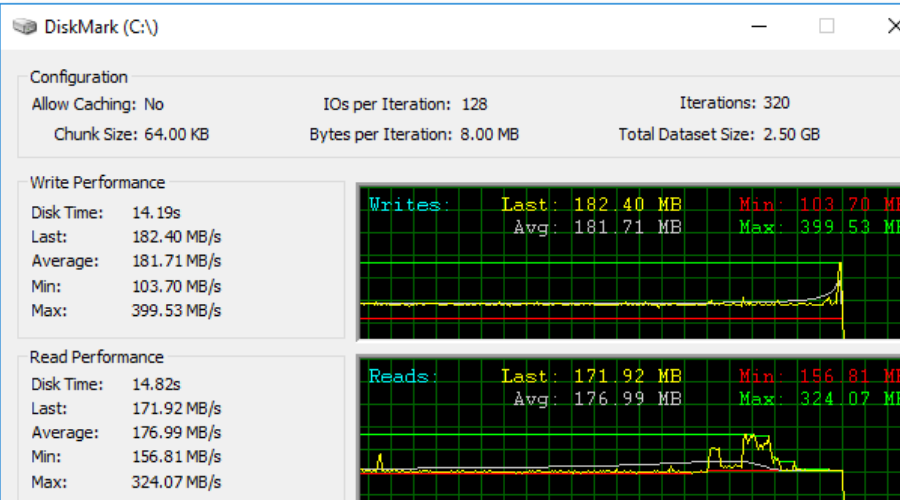Click the Read Performance group label
Image resolution: width=900 pixels, height=500 pixels.
97,357
